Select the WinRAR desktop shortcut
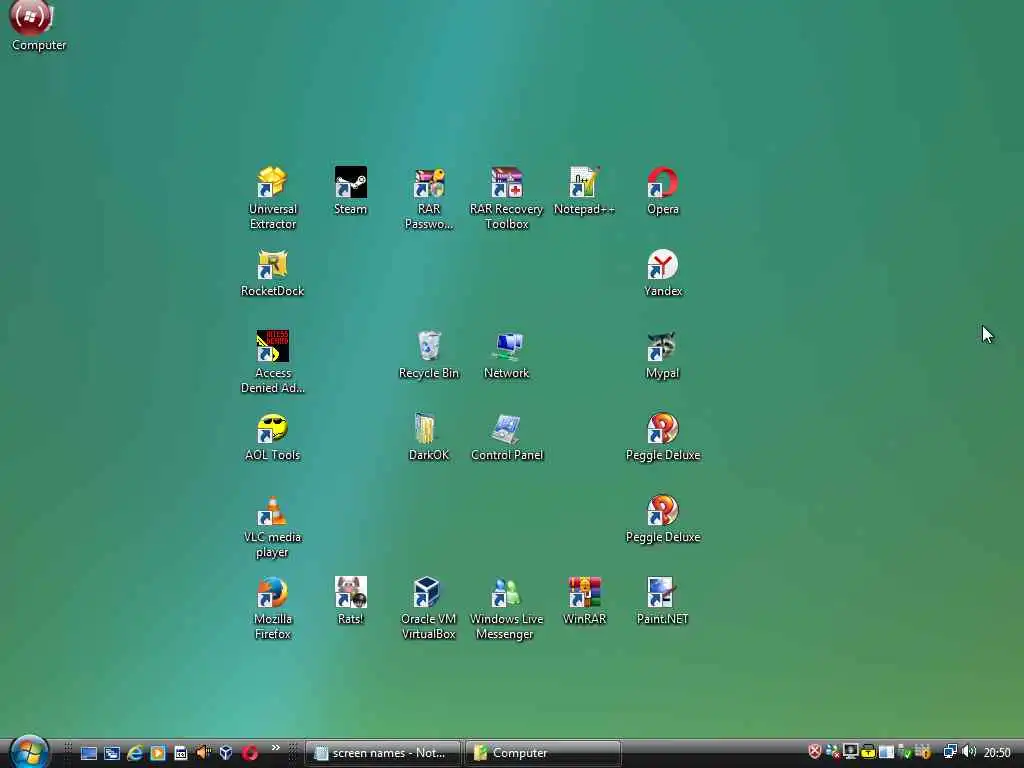Image resolution: width=1024 pixels, height=768 pixels. pyautogui.click(x=584, y=601)
